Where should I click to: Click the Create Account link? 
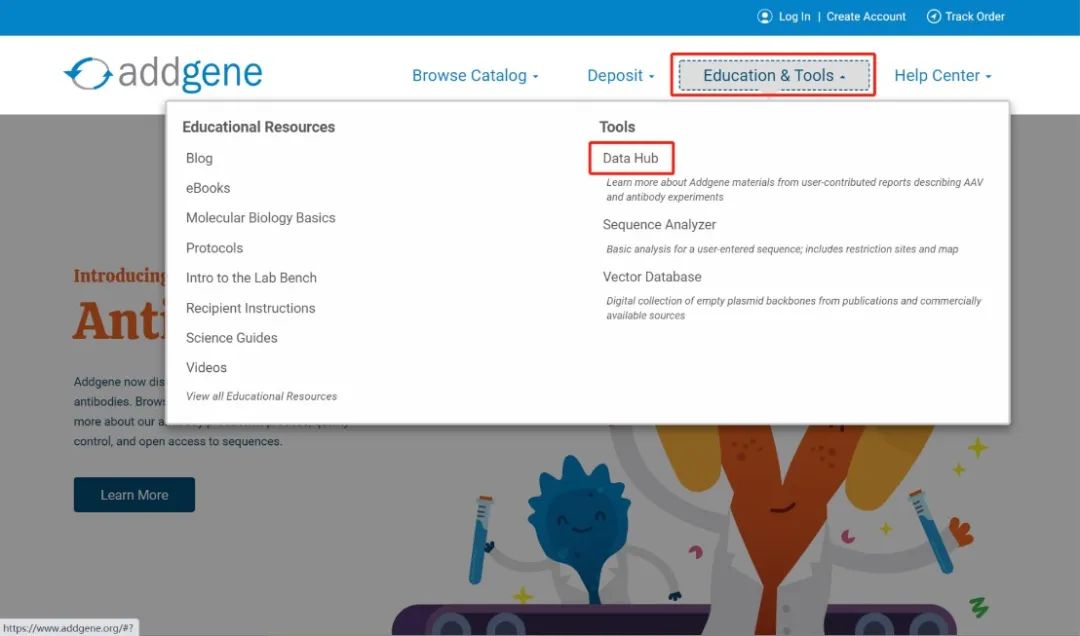pos(866,17)
